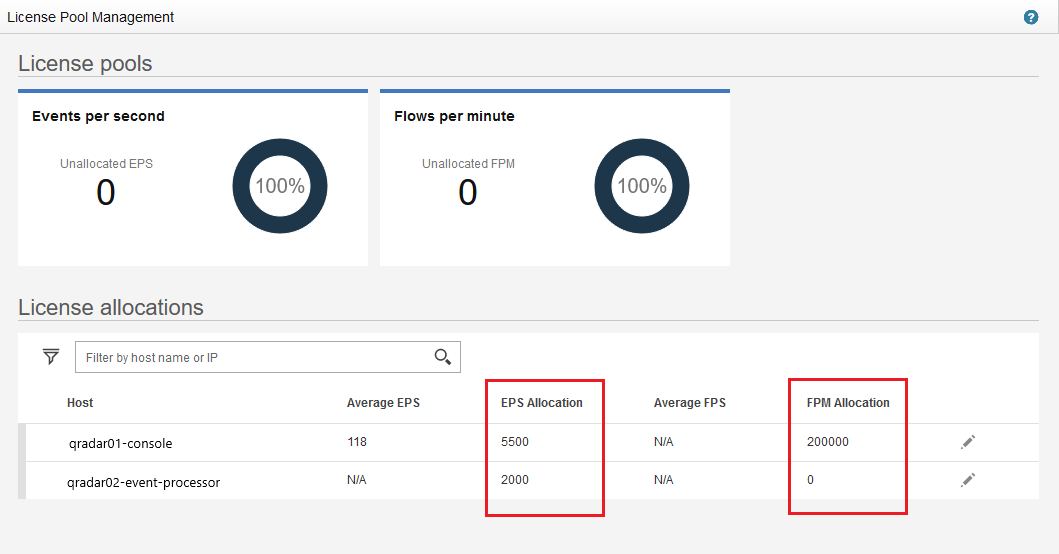The image size is (1059, 554).
Task: Click the 5500 EPS allocation value
Action: tap(515, 442)
